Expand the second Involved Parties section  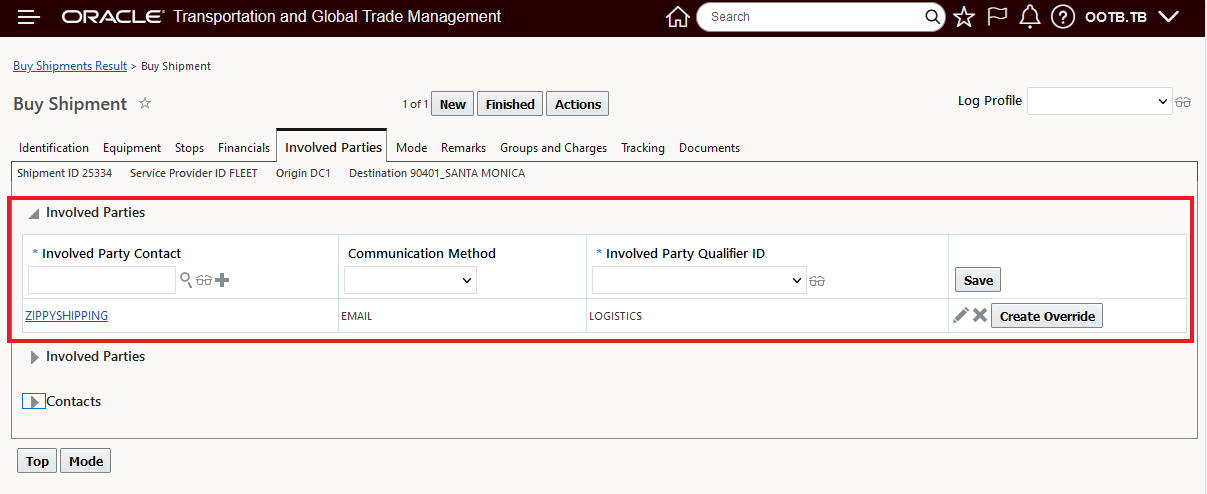pyautogui.click(x=35, y=357)
